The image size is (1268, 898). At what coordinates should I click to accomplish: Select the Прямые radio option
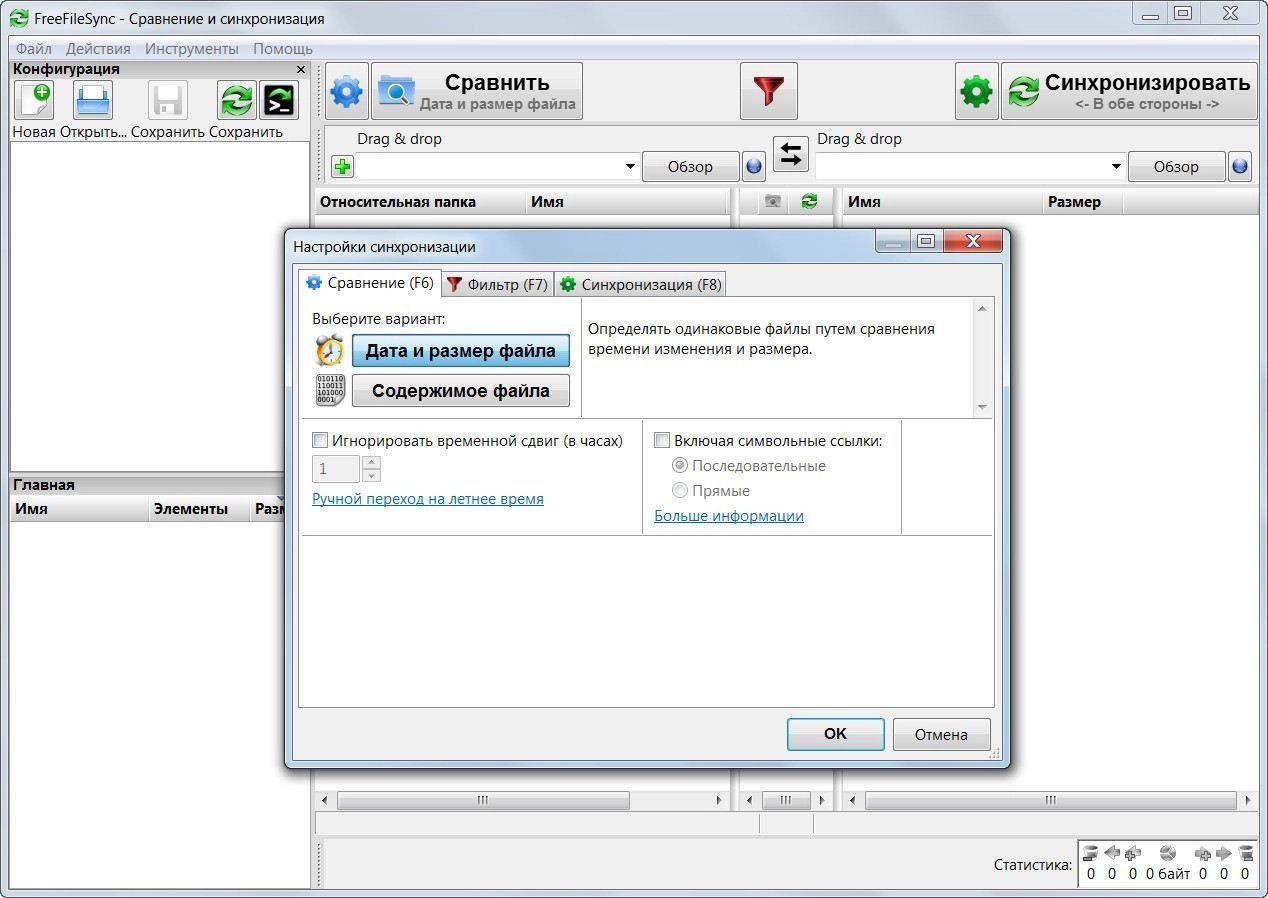(x=680, y=491)
